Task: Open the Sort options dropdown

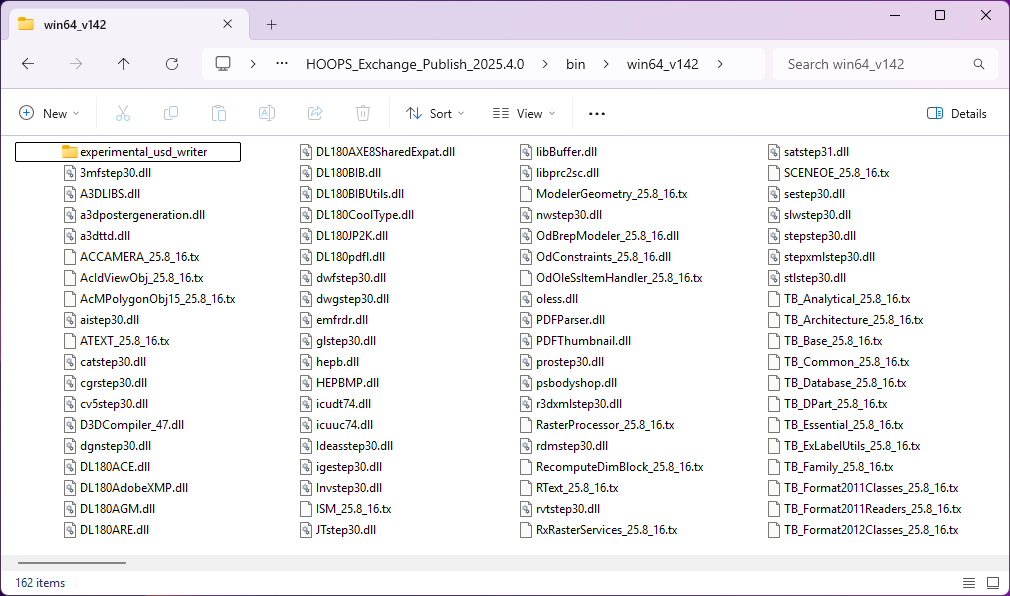Action: pos(434,113)
